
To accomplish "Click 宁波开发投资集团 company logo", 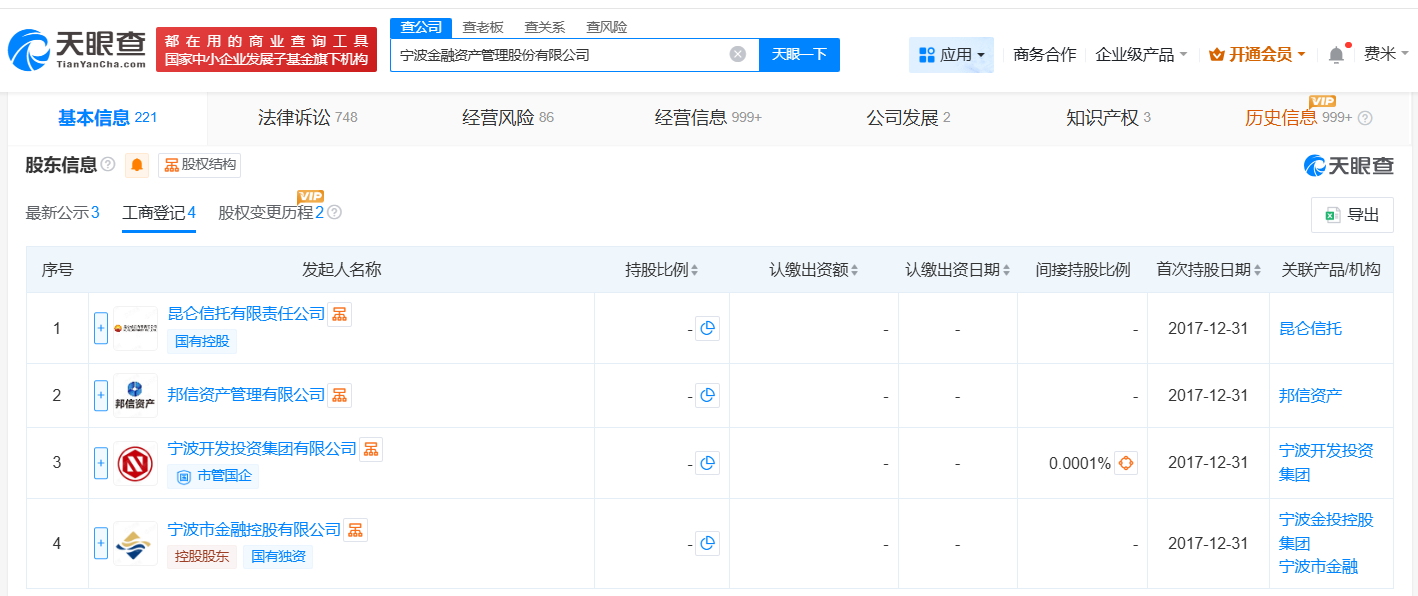I will (x=135, y=462).
